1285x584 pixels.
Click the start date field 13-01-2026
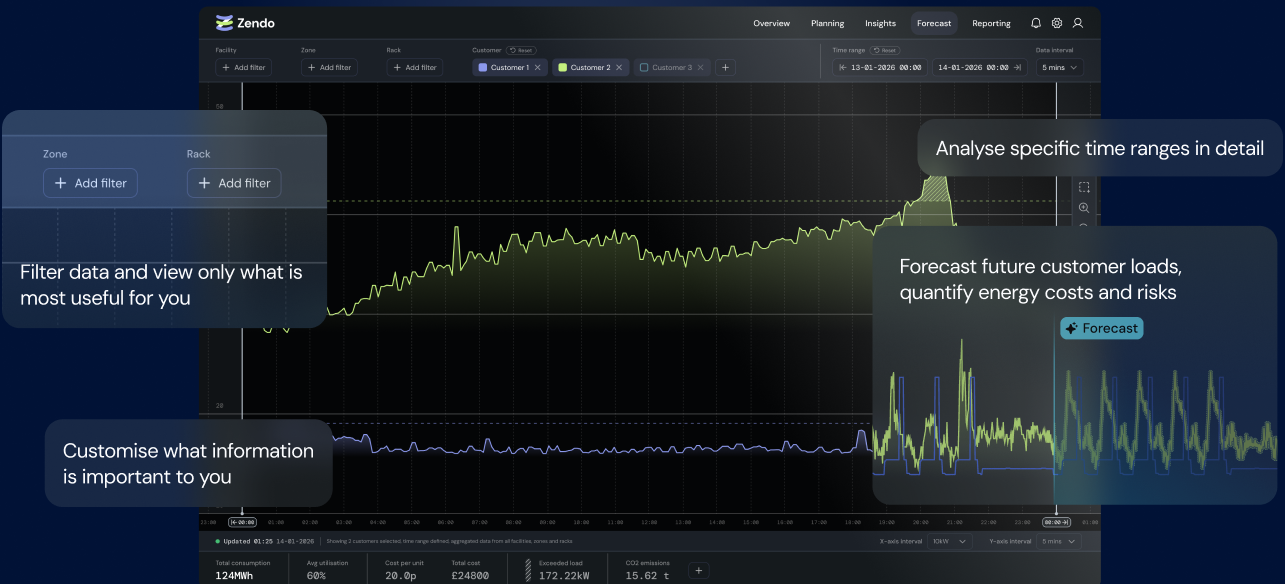click(880, 68)
